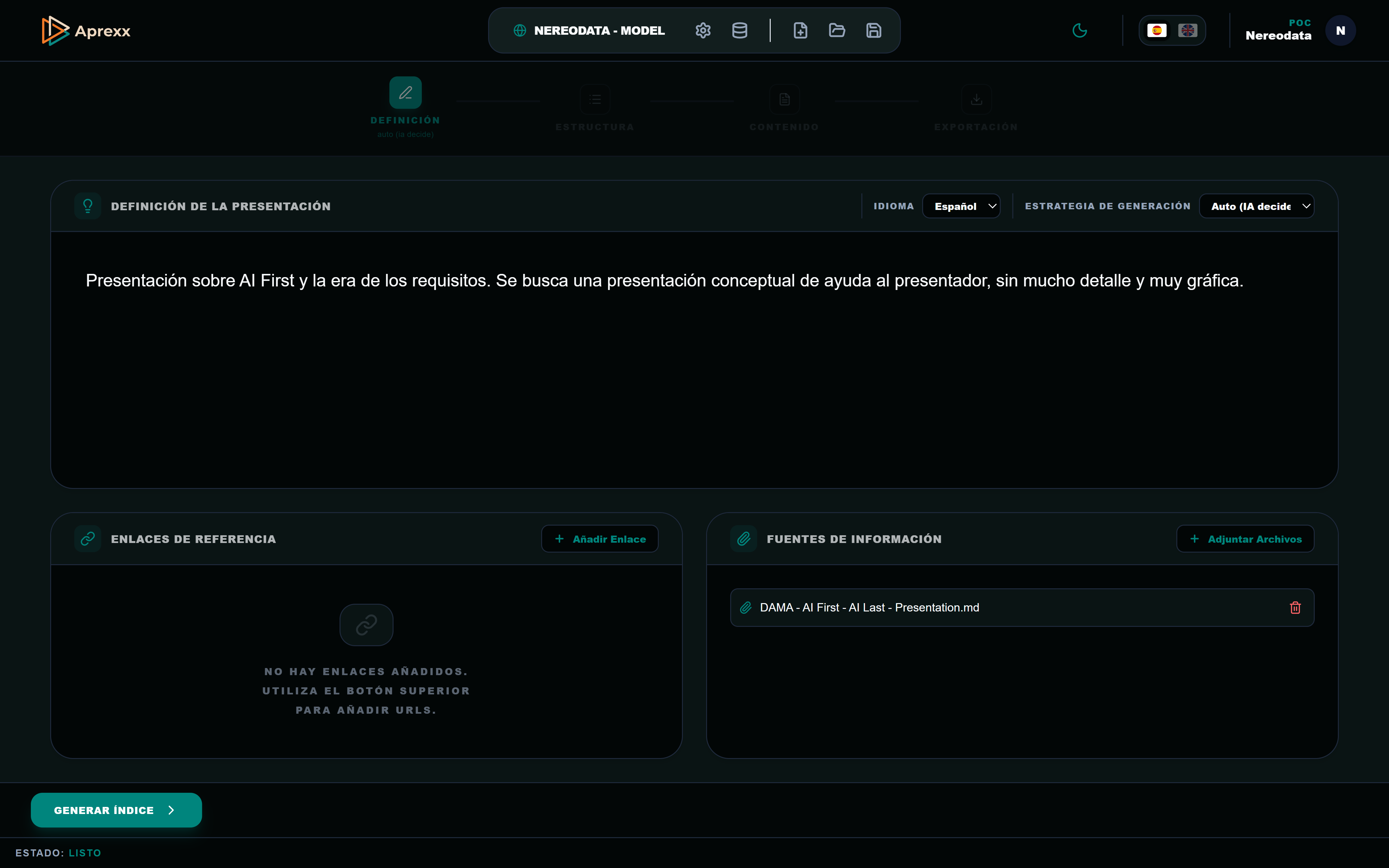Open project using the open-folder icon

point(837,31)
